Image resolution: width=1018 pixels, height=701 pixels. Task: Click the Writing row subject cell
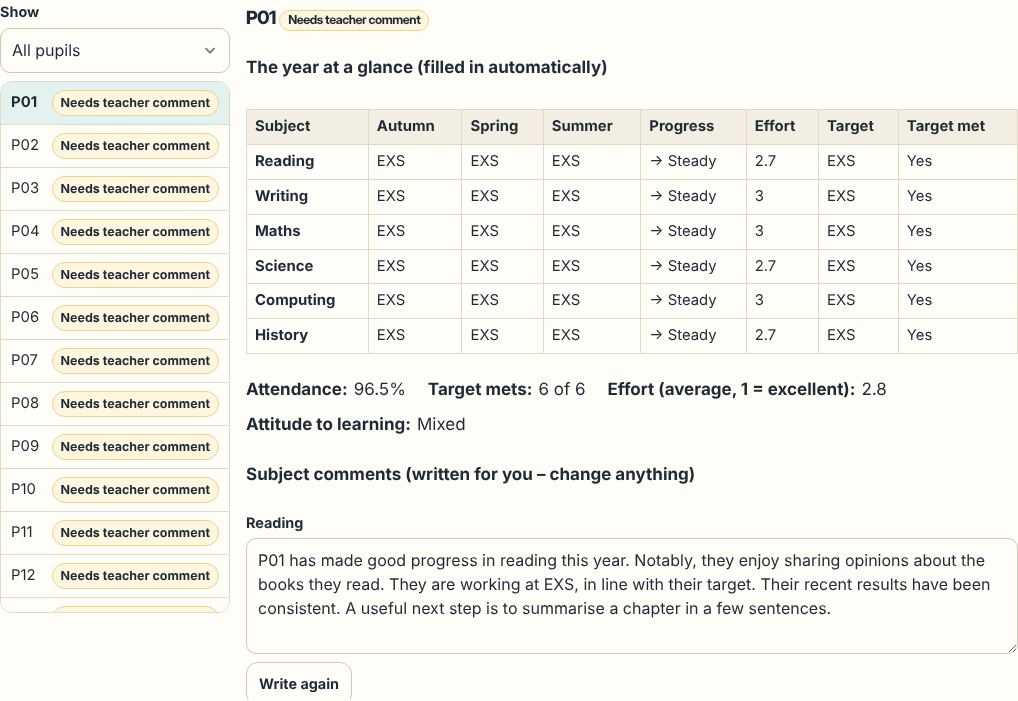(307, 197)
